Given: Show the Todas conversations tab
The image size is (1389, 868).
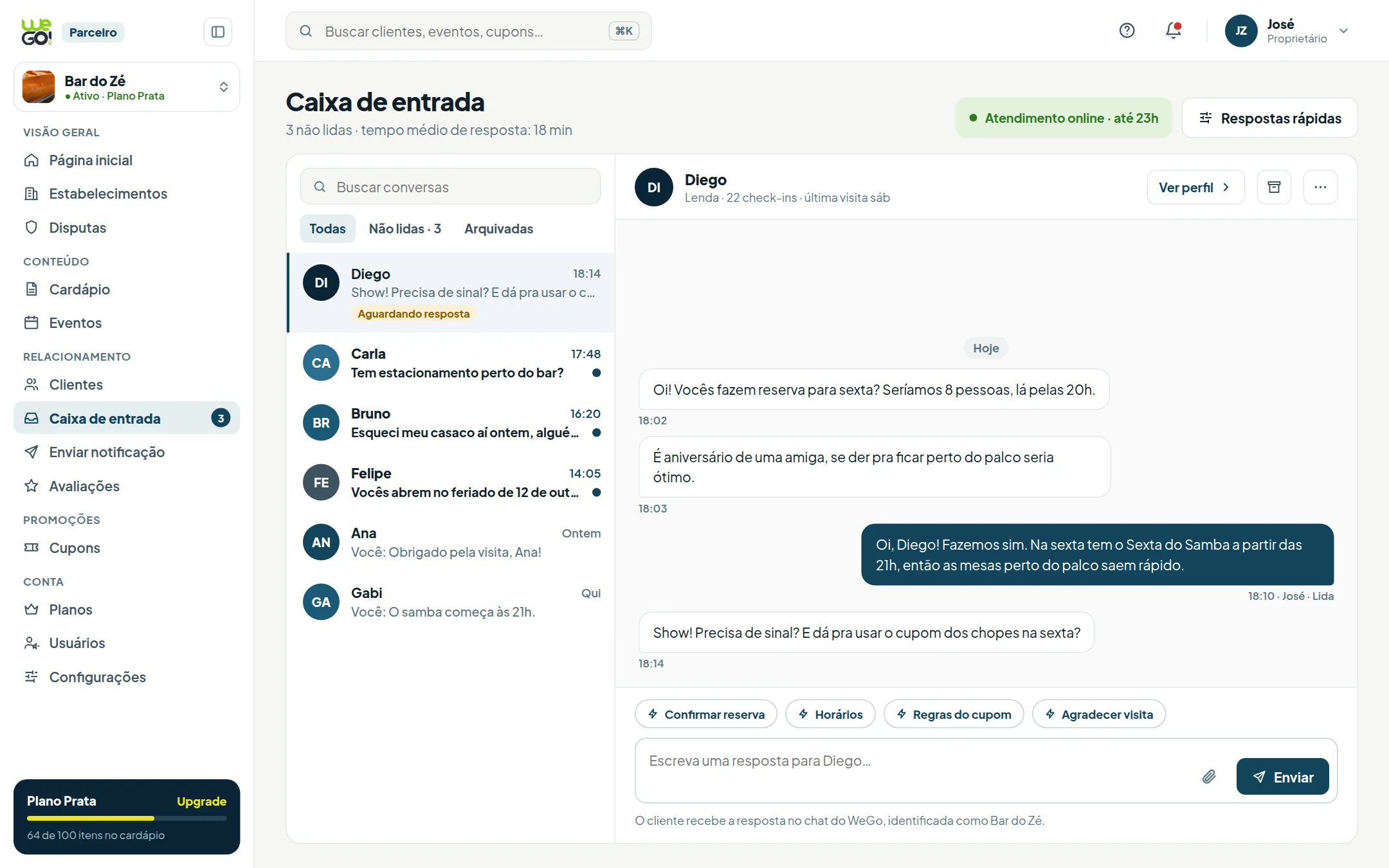Looking at the screenshot, I should pyautogui.click(x=327, y=228).
